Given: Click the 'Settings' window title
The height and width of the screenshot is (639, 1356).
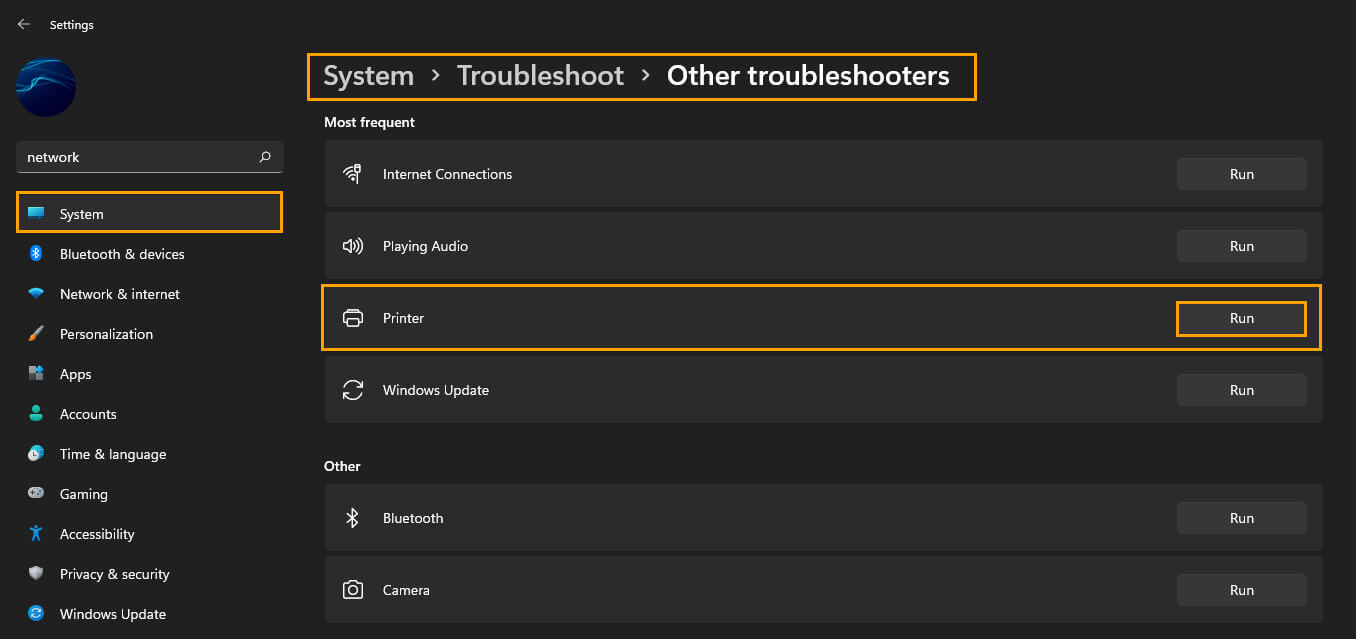Looking at the screenshot, I should click(x=71, y=24).
